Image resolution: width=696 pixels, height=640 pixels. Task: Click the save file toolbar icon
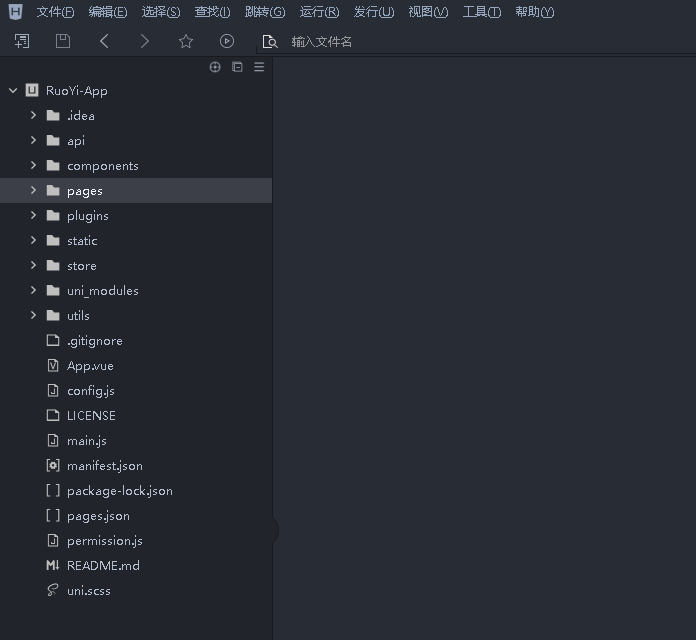pos(63,41)
